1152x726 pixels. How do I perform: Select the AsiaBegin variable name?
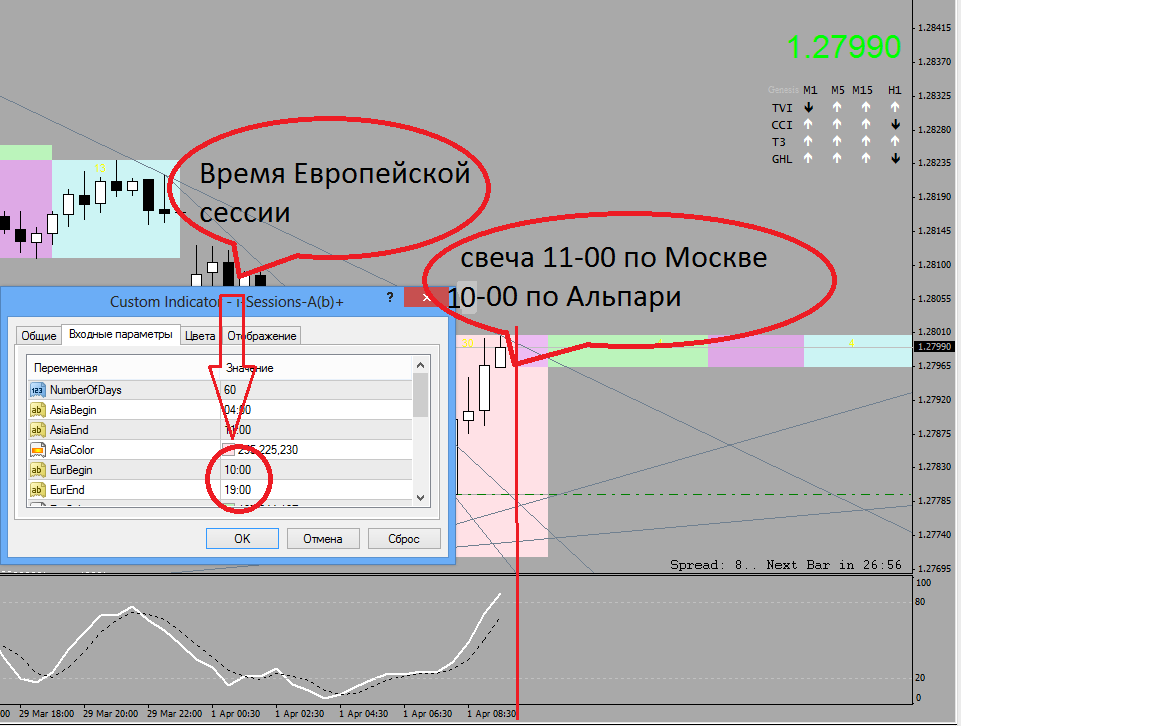73,410
